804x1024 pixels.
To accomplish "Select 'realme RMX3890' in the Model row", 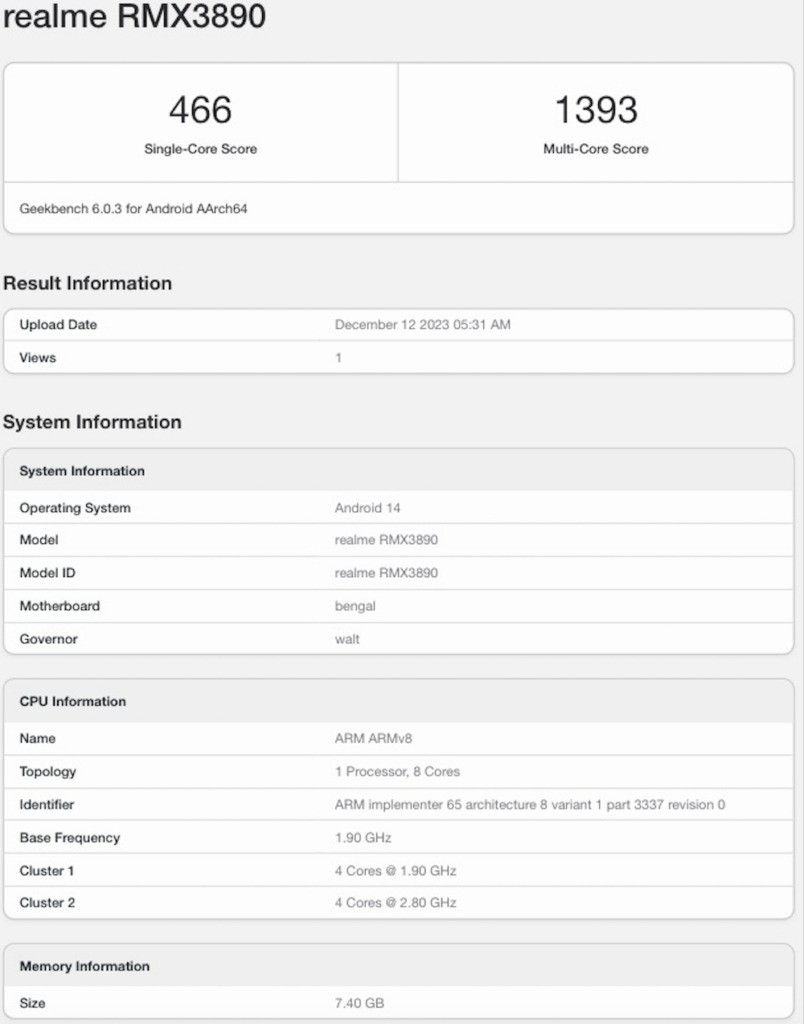I will [x=386, y=540].
